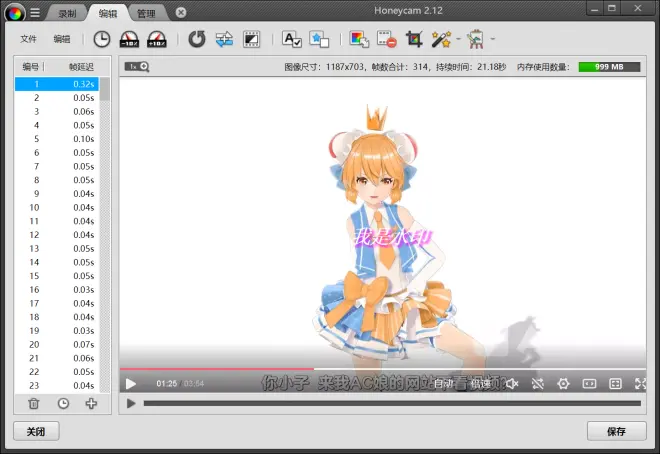
Task: Select frame 2 in the list
Action: [57, 98]
